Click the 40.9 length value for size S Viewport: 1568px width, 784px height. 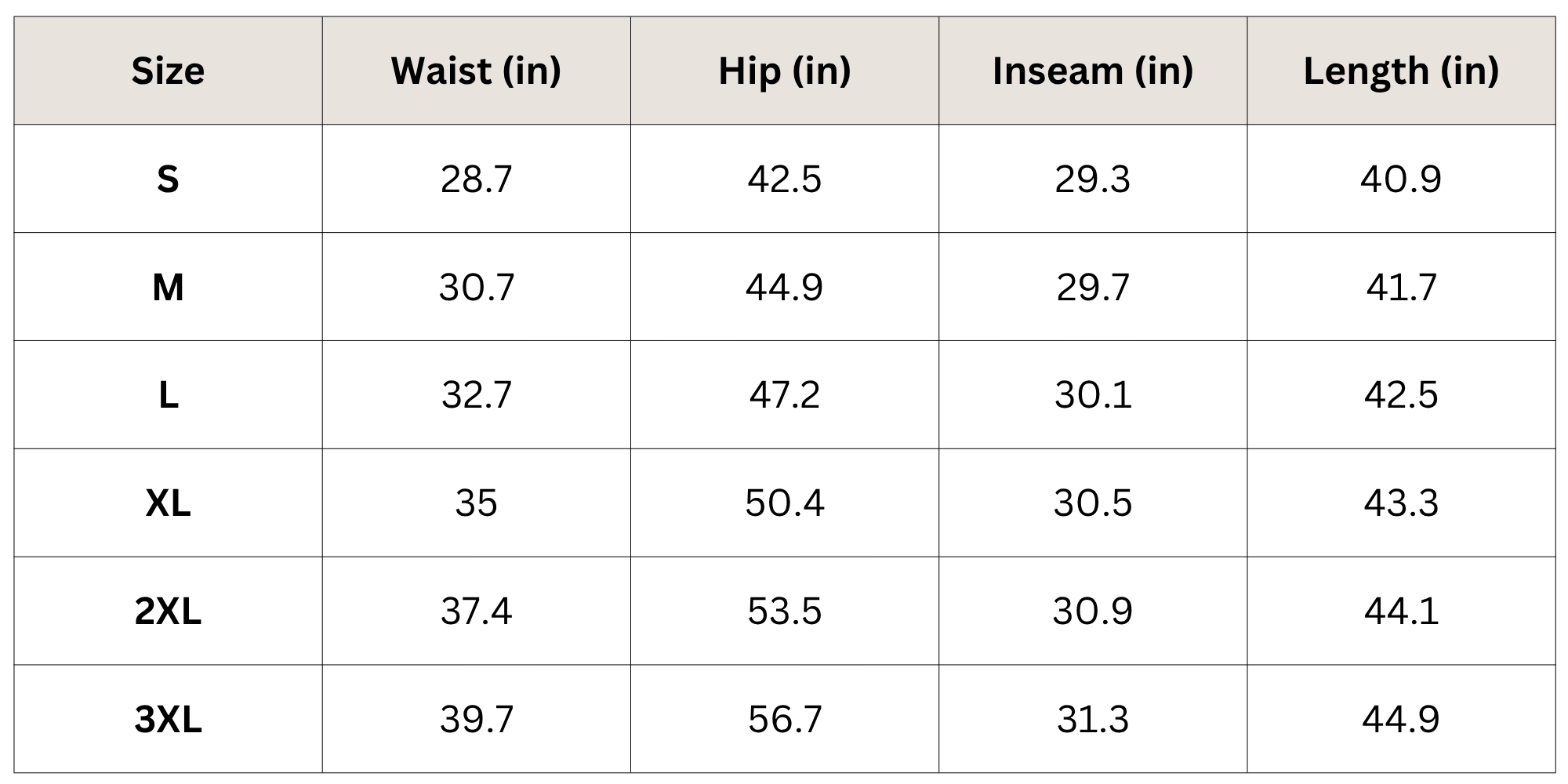(x=1401, y=179)
